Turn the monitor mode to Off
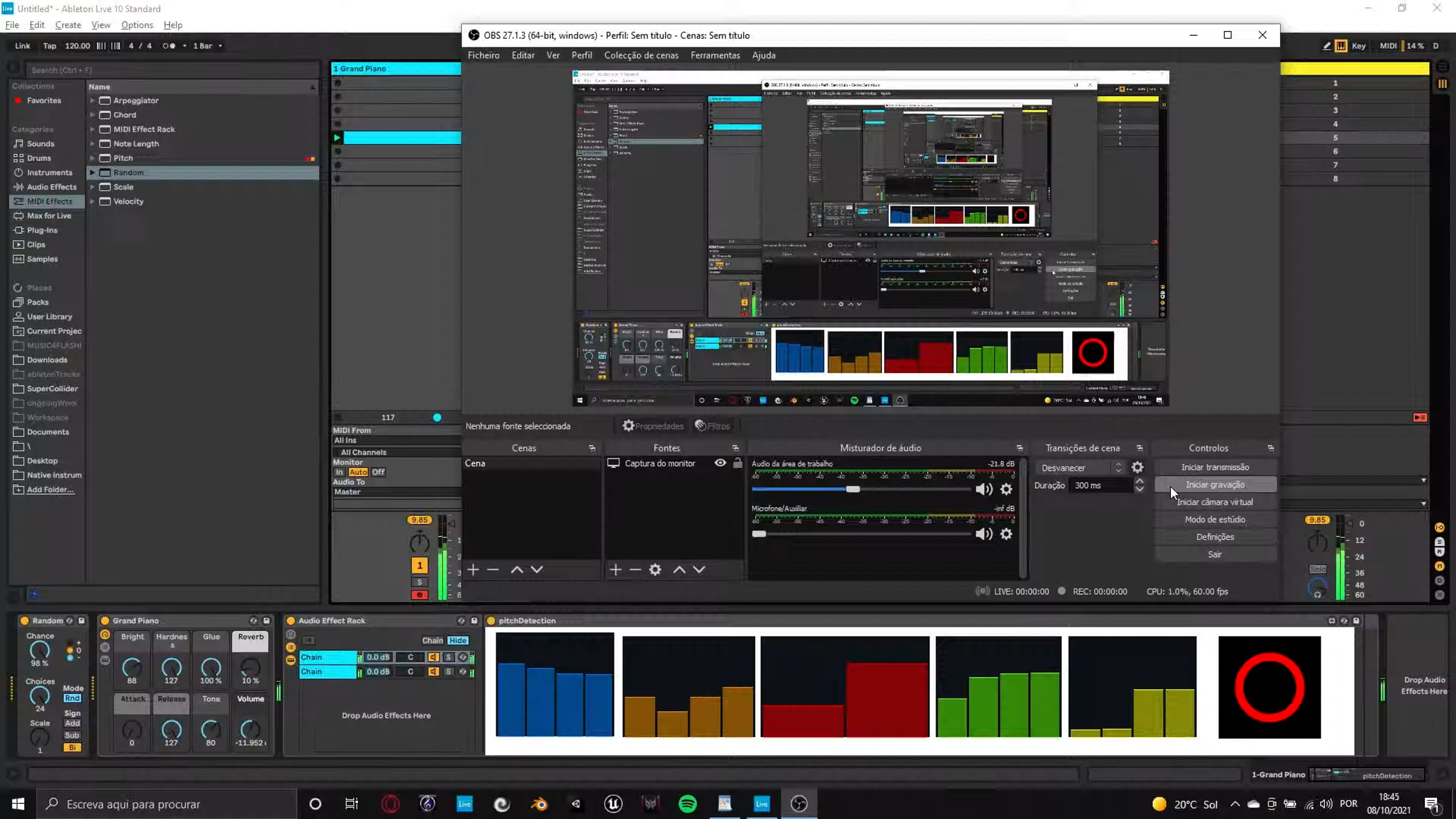Image resolution: width=1456 pixels, height=819 pixels. click(378, 472)
